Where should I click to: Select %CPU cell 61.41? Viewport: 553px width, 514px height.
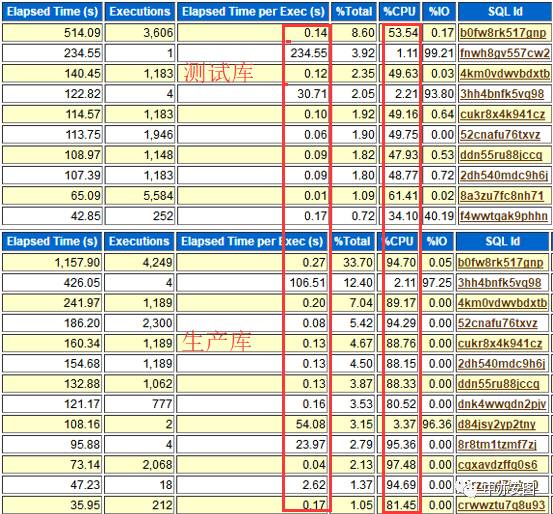[x=400, y=195]
